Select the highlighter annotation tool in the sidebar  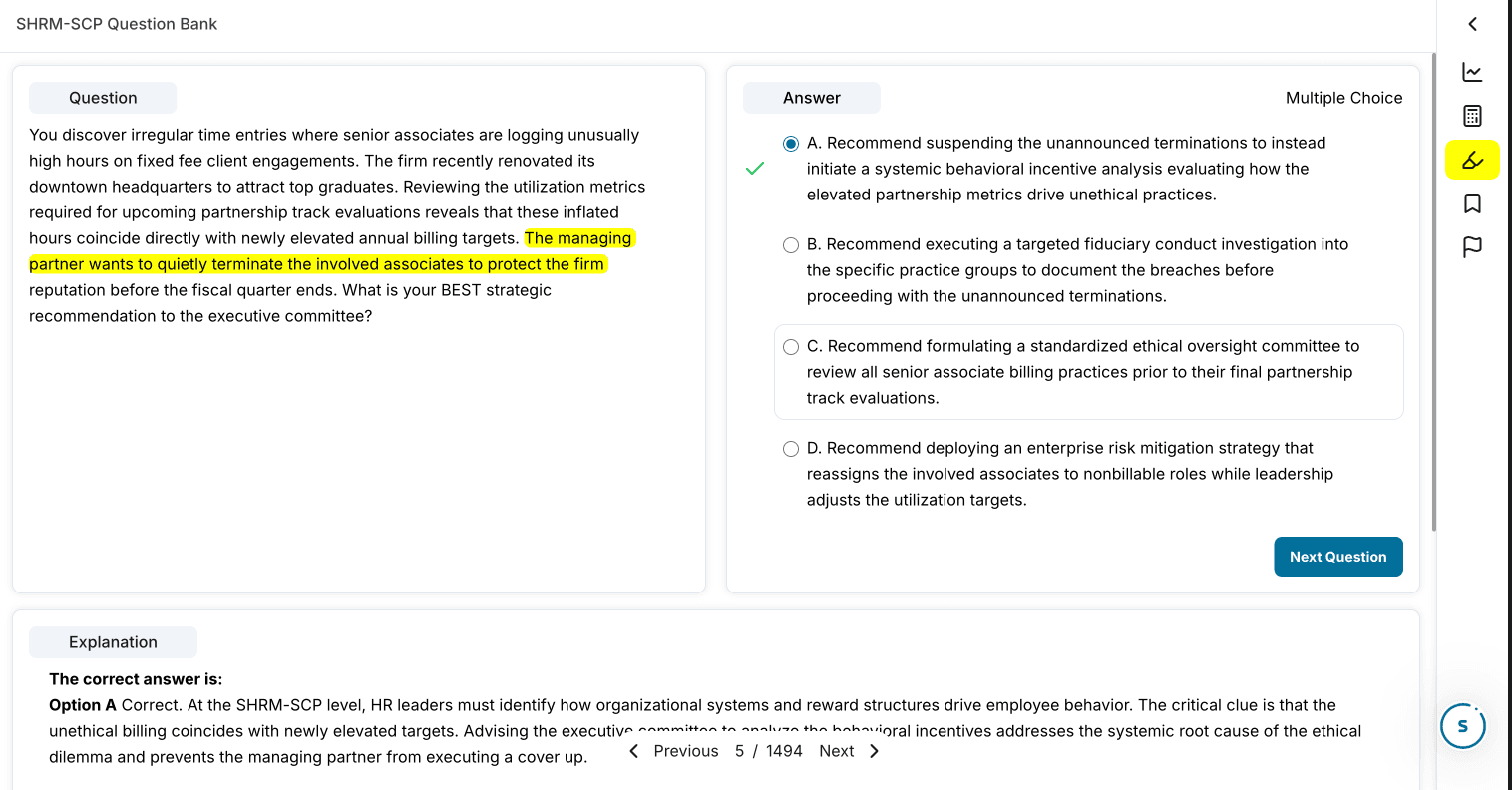point(1472,160)
